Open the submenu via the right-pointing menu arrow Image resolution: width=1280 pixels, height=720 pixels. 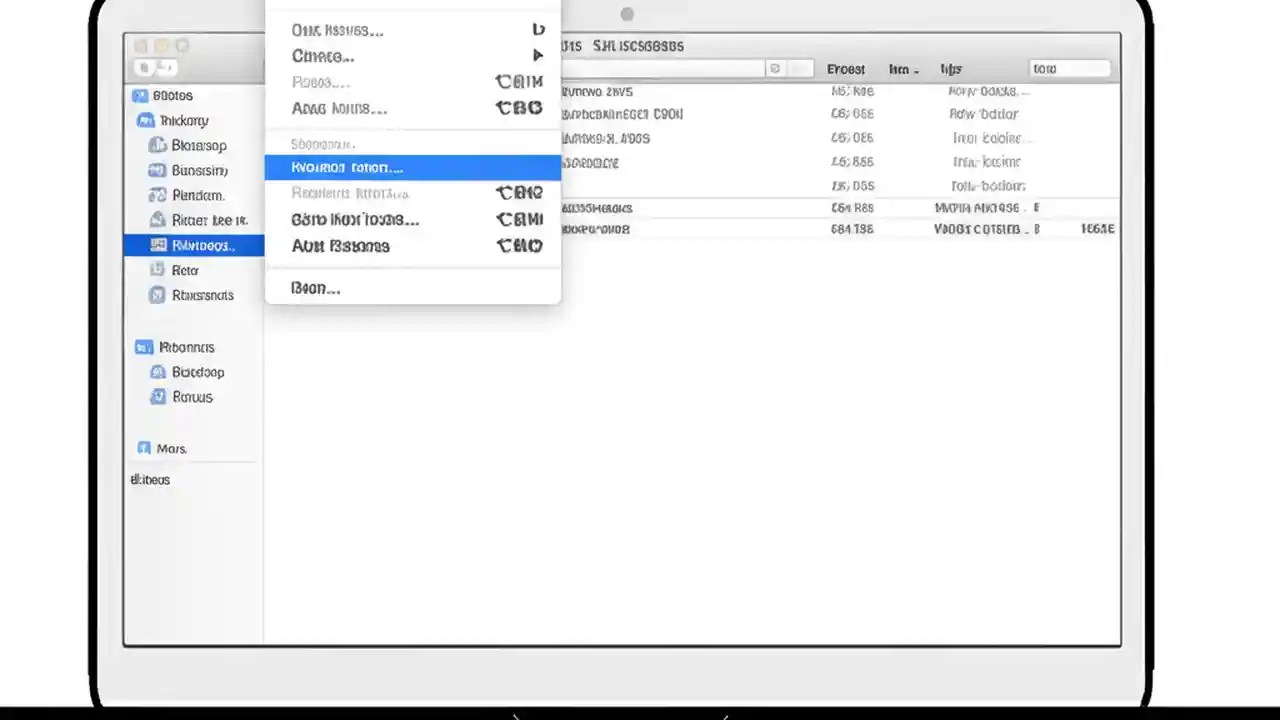point(538,56)
